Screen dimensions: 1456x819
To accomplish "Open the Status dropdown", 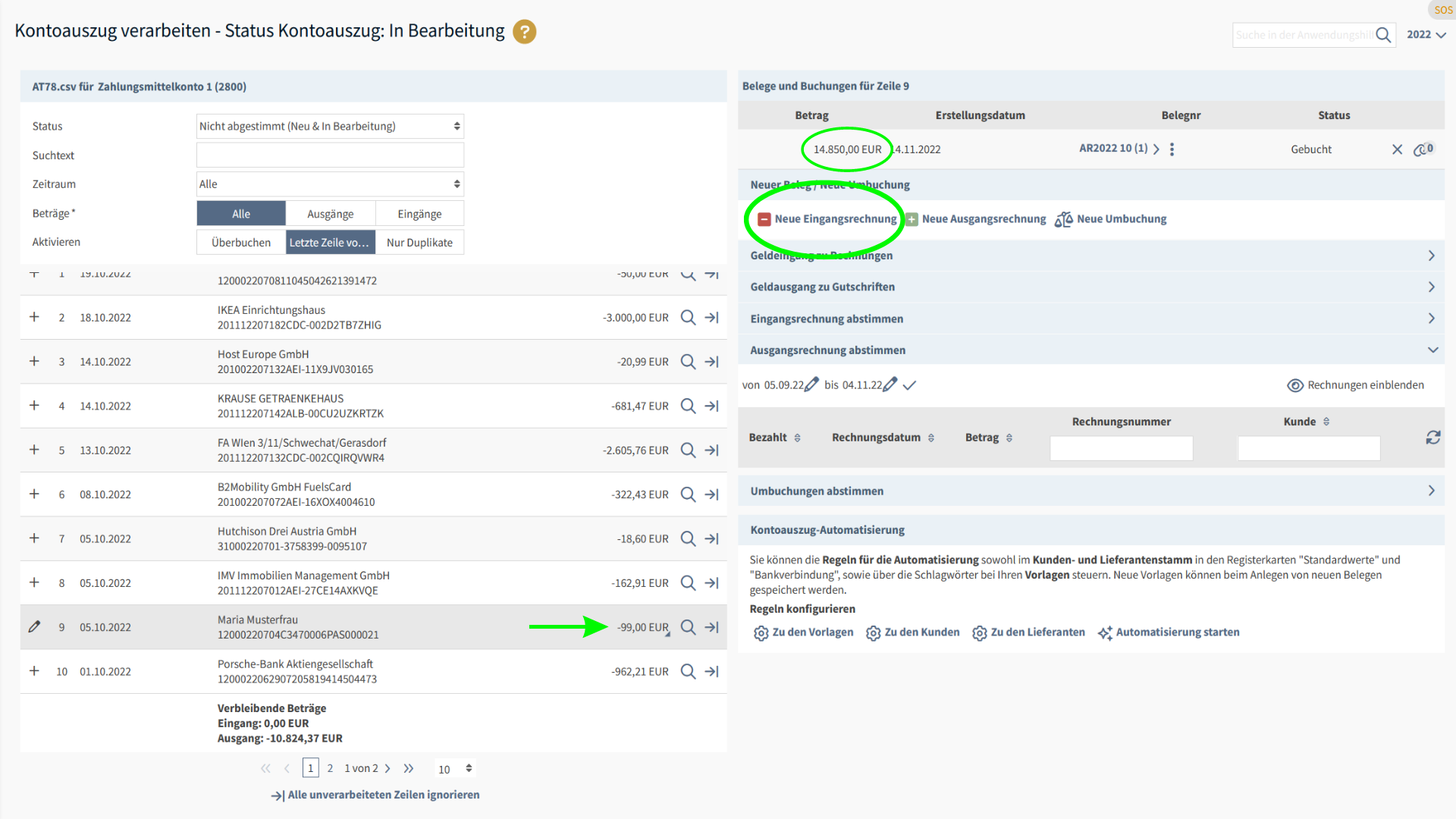I will pyautogui.click(x=330, y=126).
